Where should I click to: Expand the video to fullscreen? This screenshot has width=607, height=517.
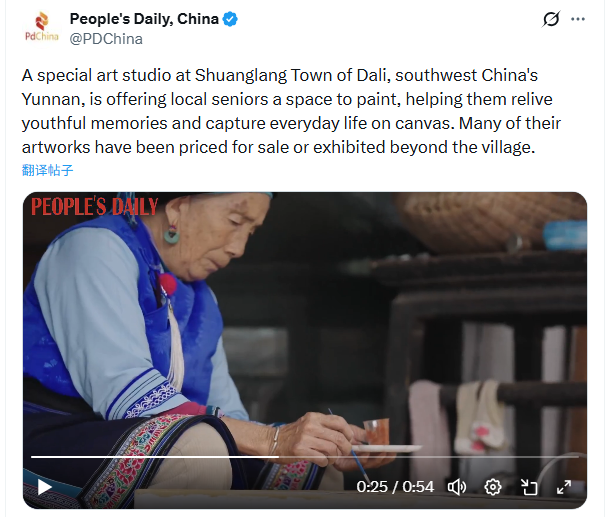[x=564, y=487]
